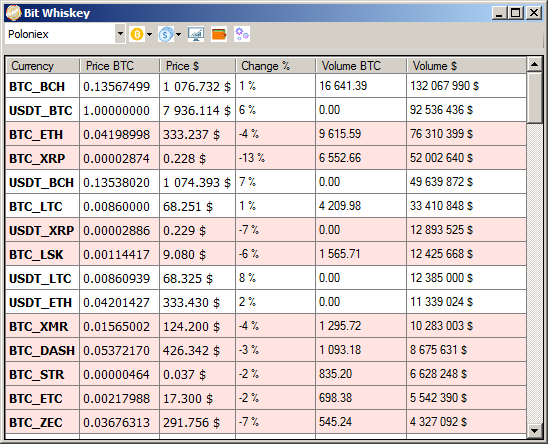Click the BTC_XRP change cell showing -13 %

pyautogui.click(x=275, y=158)
